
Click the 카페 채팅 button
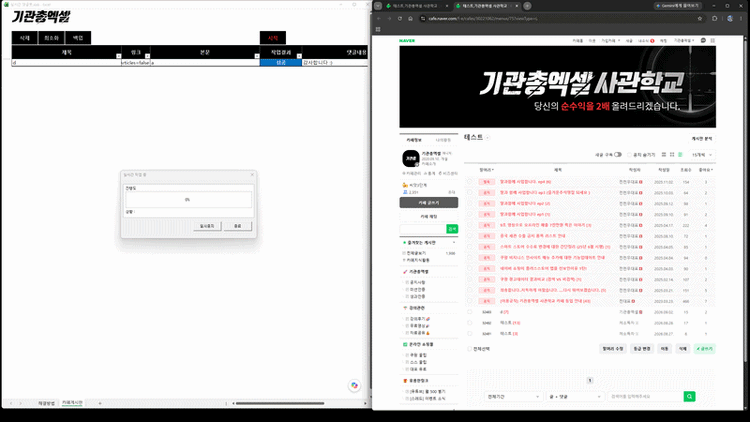click(429, 216)
